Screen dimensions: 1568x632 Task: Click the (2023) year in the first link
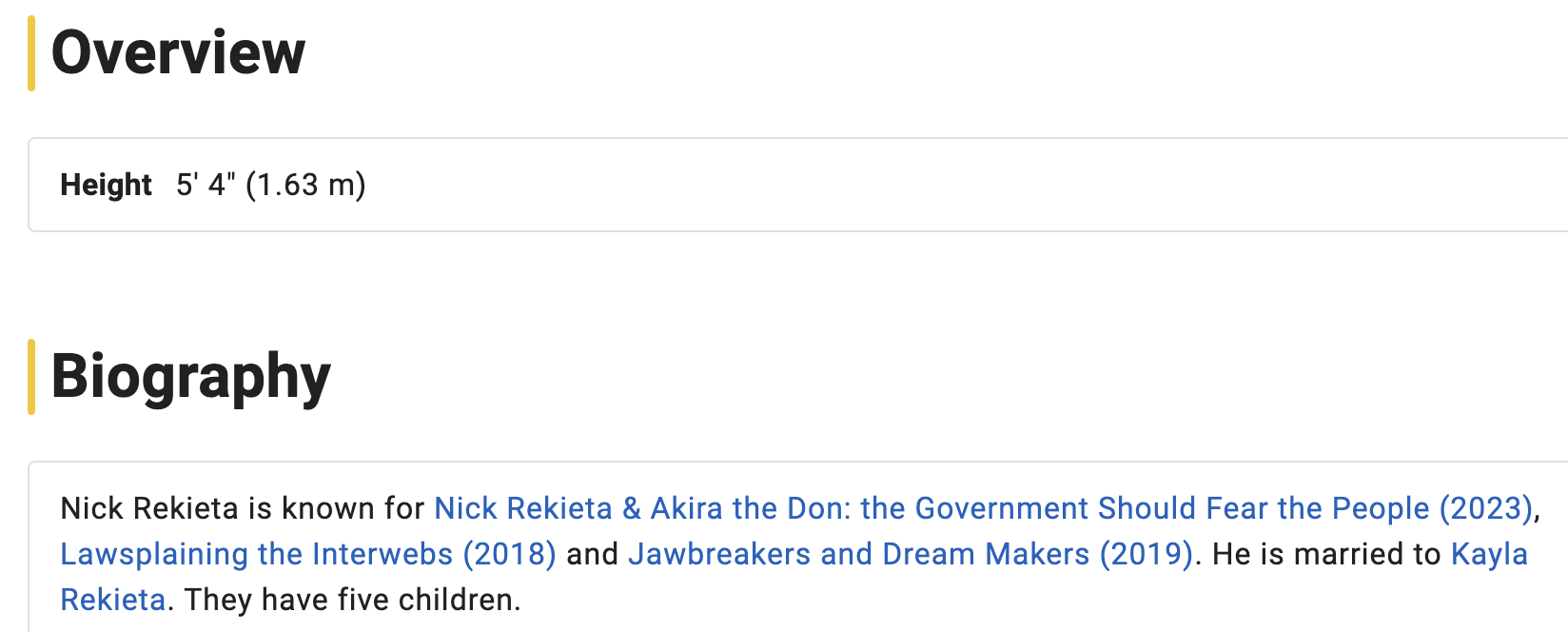[x=1486, y=508]
